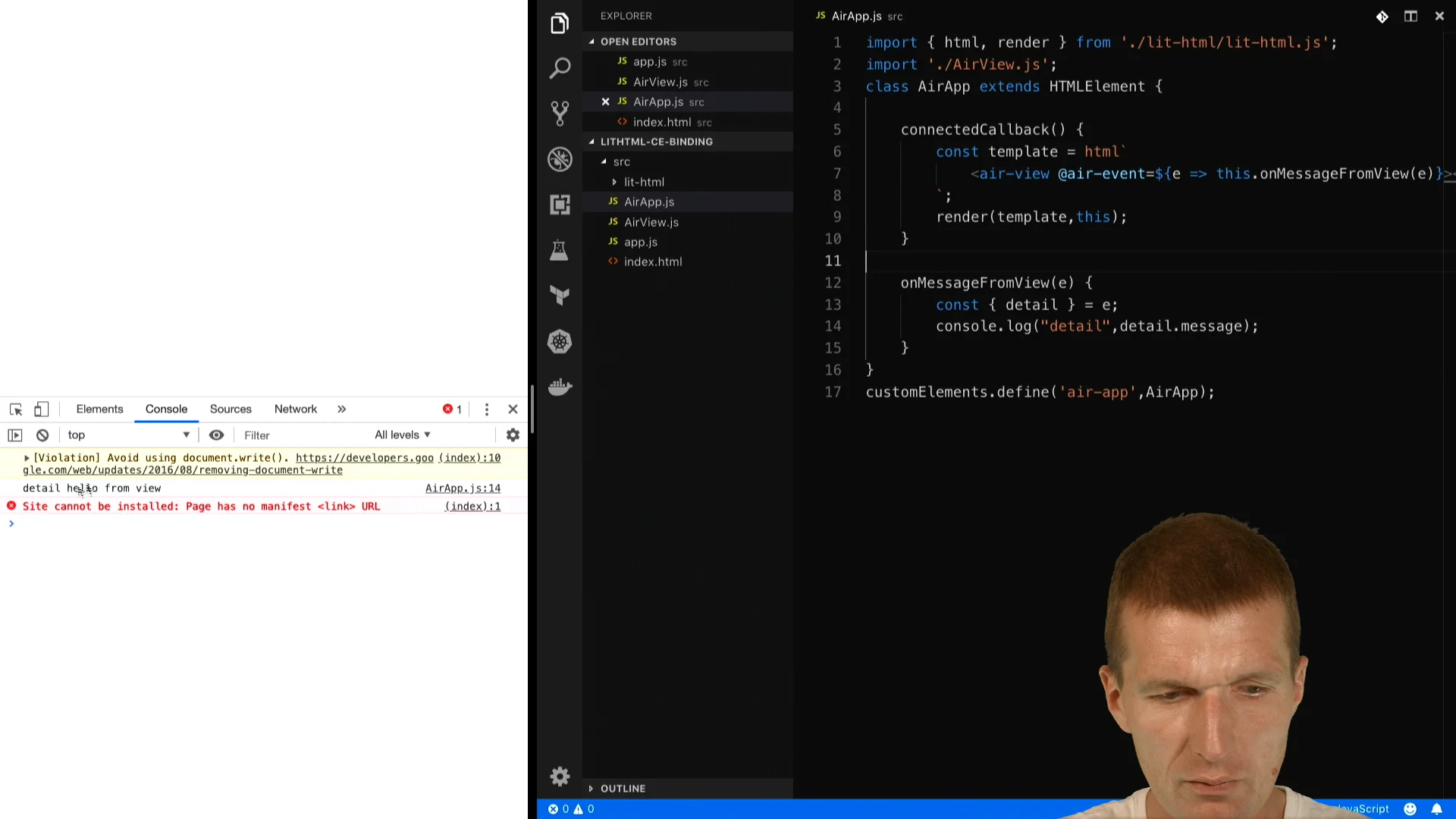The height and width of the screenshot is (819, 1456).
Task: Click the Search icon in VS Code sidebar
Action: (559, 69)
